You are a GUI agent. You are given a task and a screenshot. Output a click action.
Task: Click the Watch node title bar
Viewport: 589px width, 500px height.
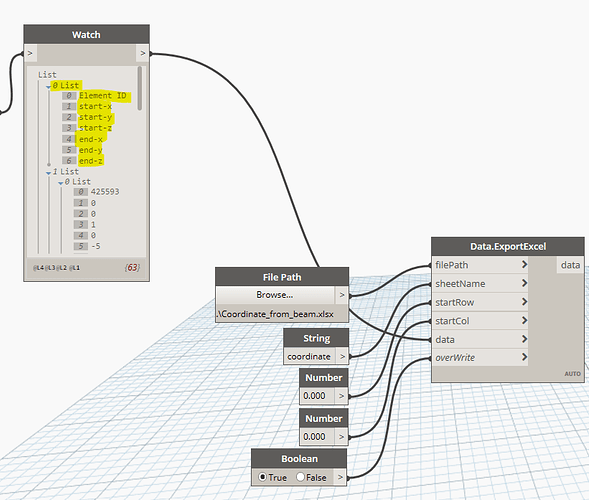(86, 35)
